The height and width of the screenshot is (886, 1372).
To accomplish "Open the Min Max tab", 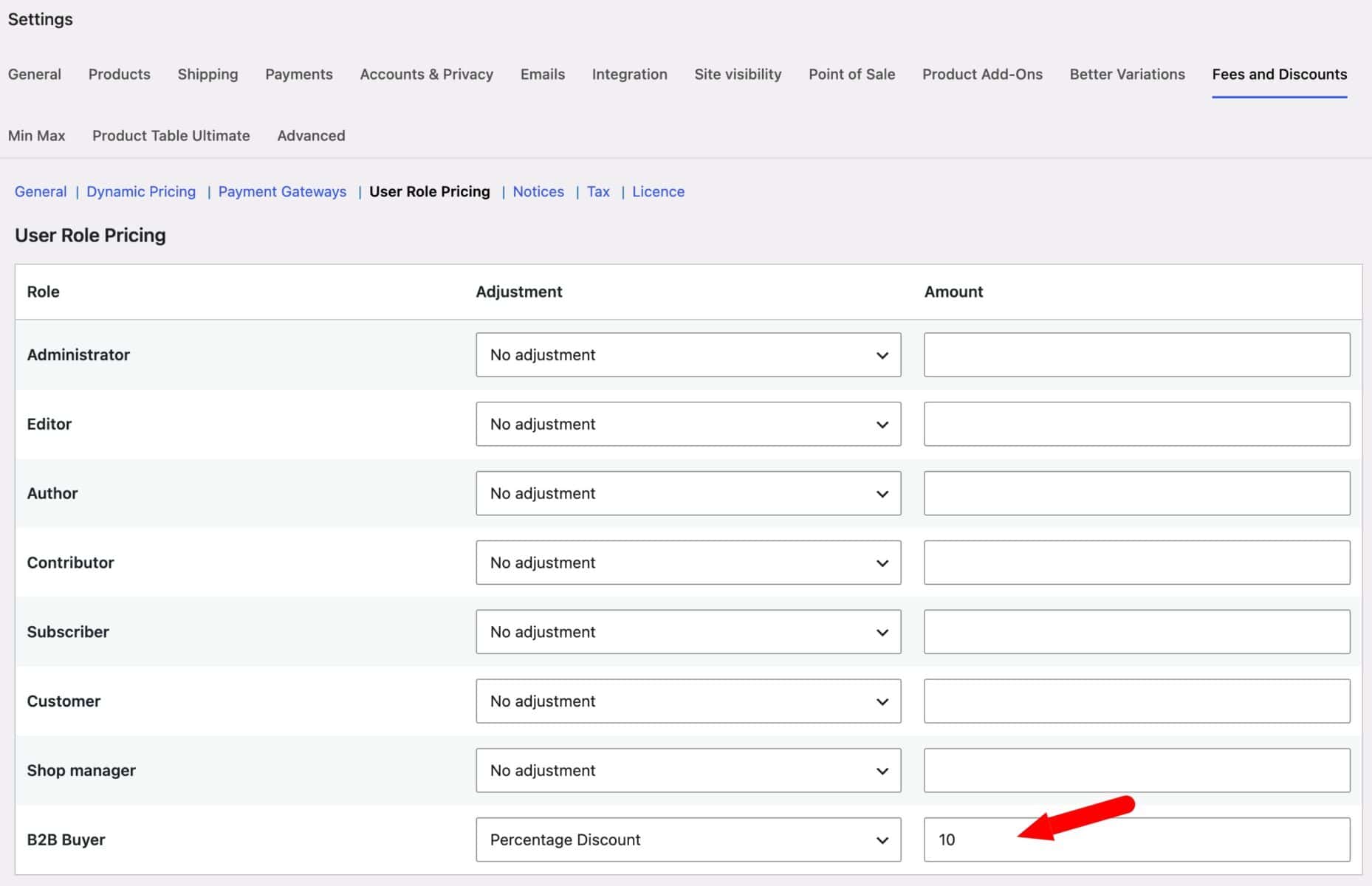I will tap(37, 136).
